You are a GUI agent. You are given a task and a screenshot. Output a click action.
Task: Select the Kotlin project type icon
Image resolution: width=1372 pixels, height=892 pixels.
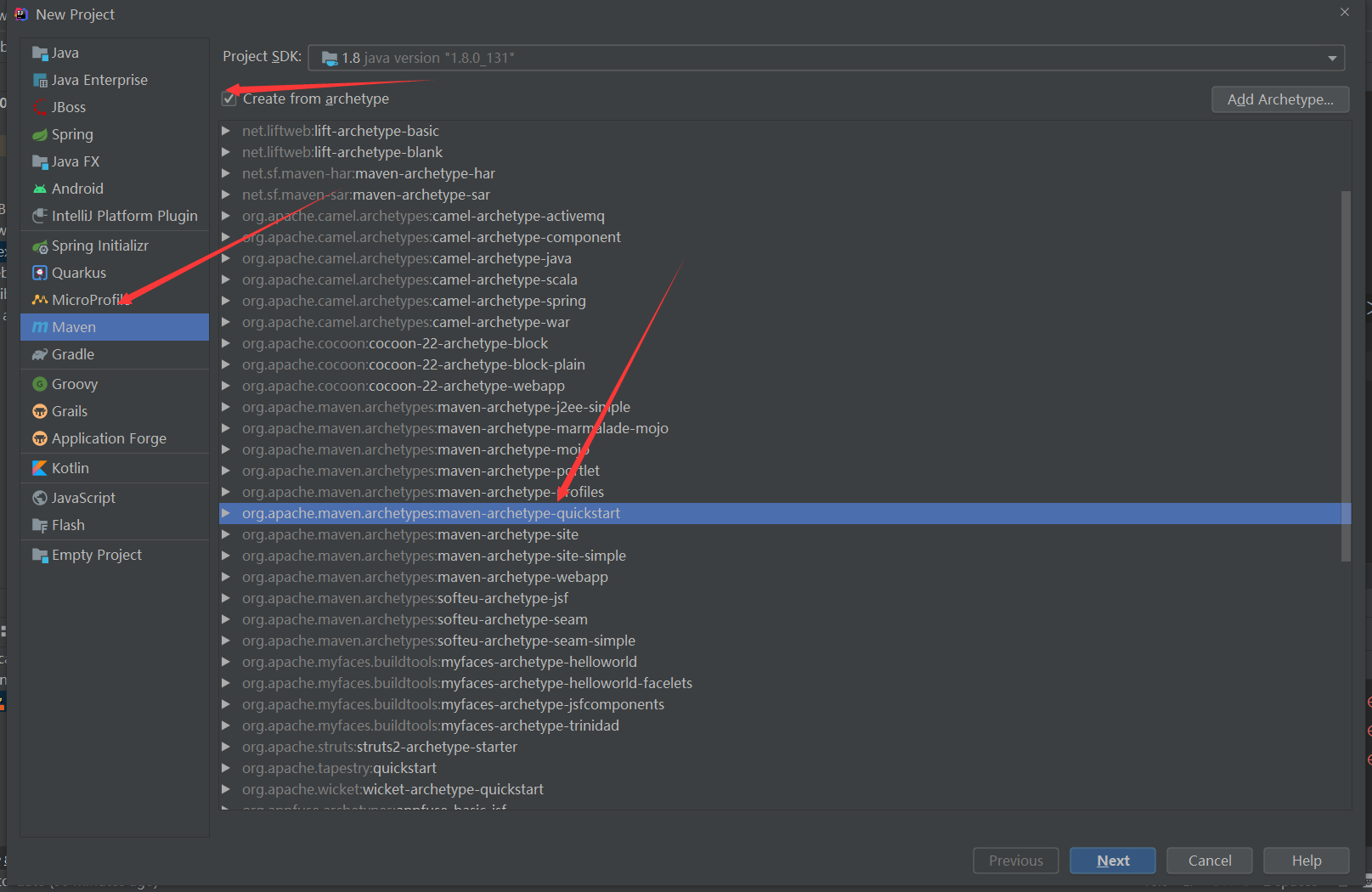tap(39, 467)
